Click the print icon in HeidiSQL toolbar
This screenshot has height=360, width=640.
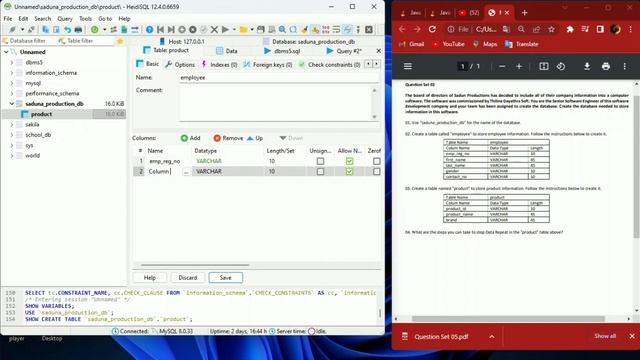click(78, 29)
